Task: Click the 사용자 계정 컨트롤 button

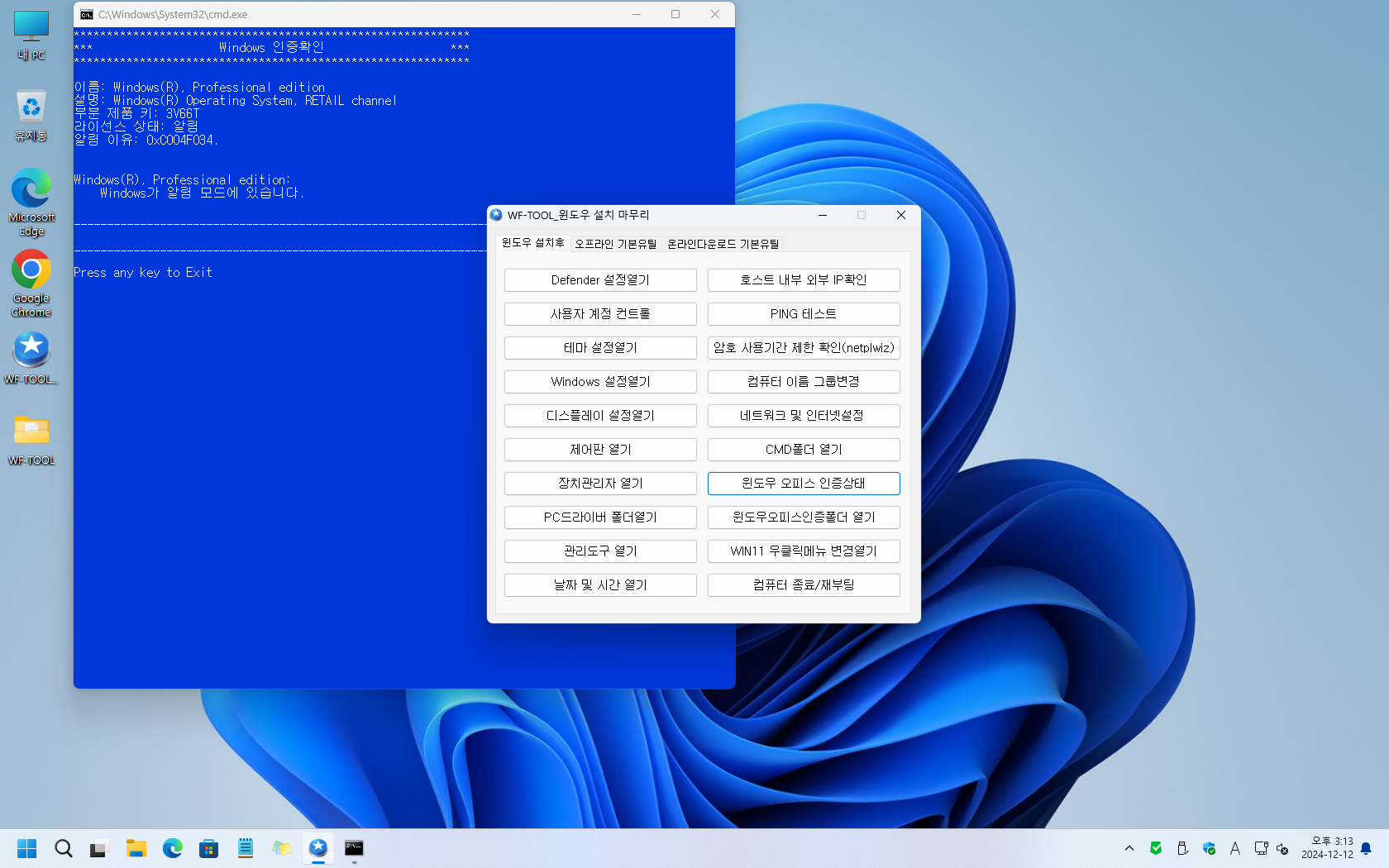Action: [600, 314]
